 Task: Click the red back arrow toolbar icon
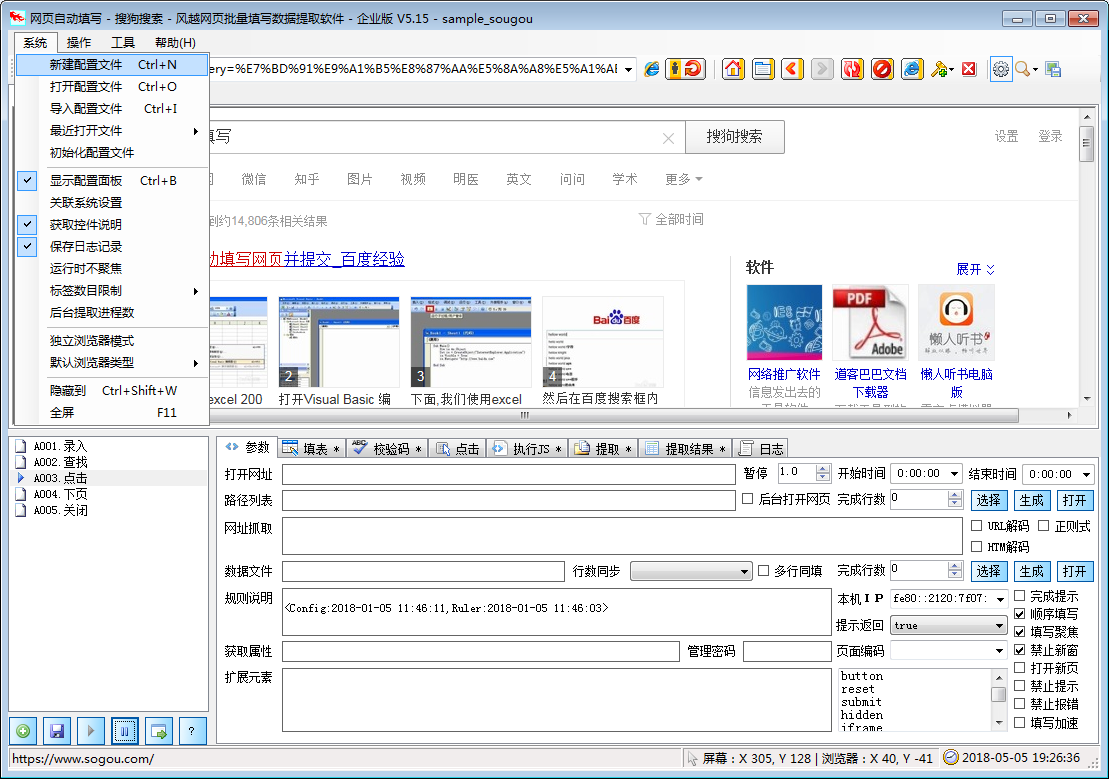pyautogui.click(x=792, y=69)
